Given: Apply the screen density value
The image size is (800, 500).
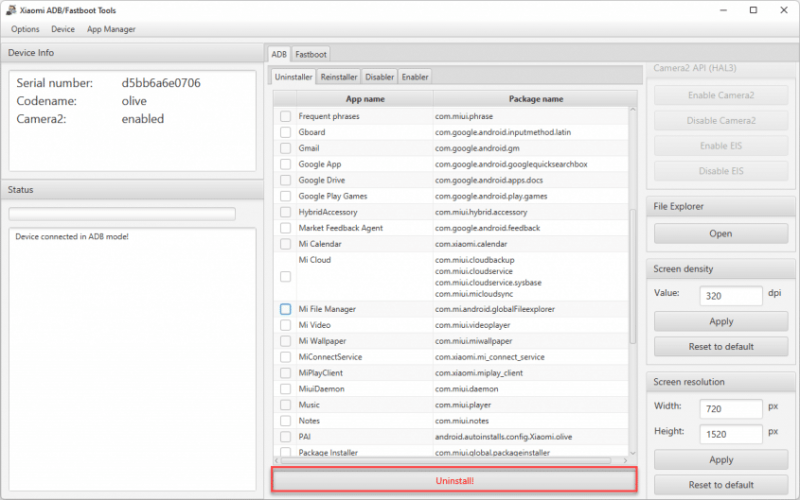Looking at the screenshot, I should pyautogui.click(x=720, y=321).
